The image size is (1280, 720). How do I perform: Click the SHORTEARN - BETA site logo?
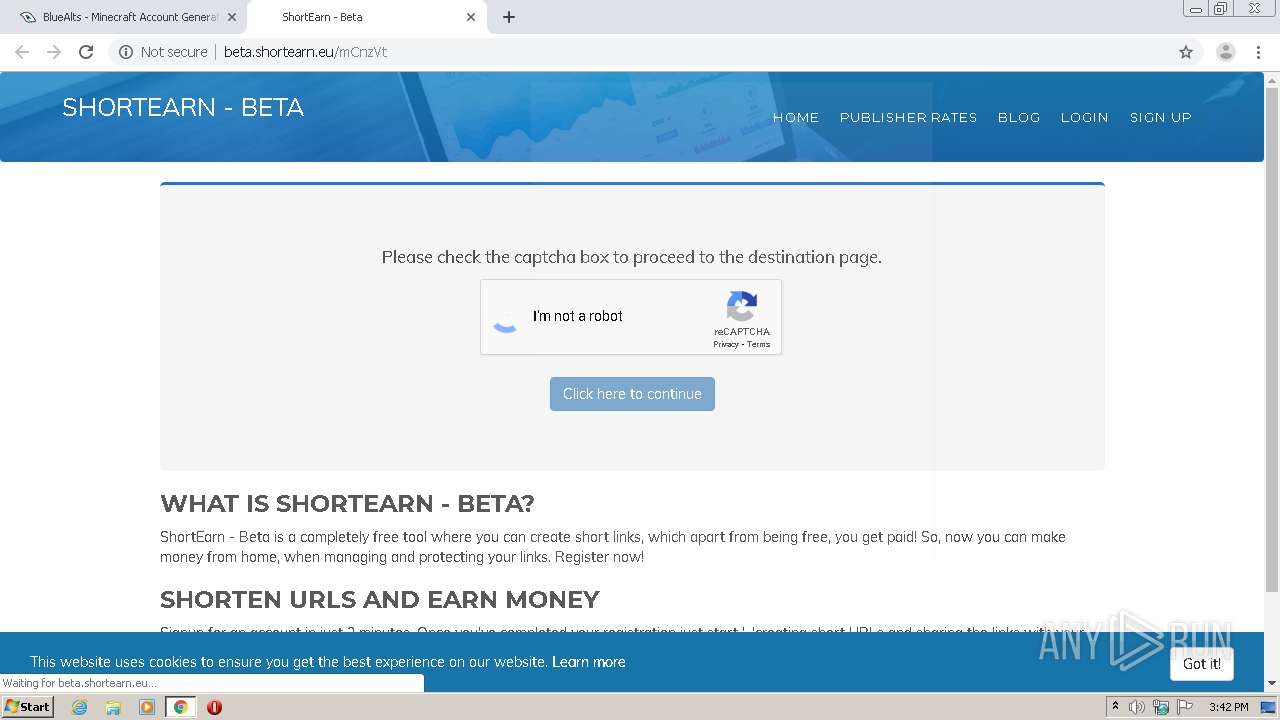coord(183,107)
